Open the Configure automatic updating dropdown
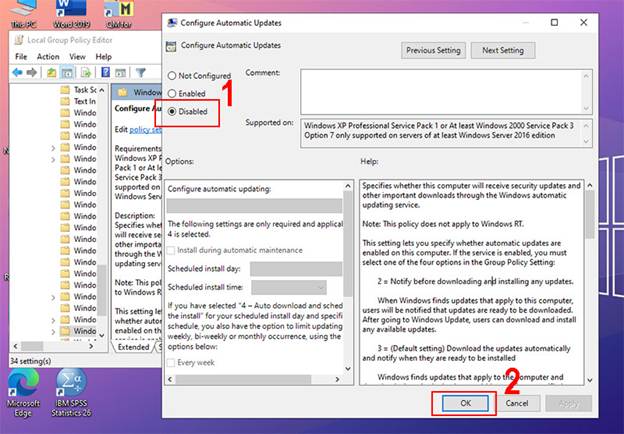The height and width of the screenshot is (434, 624). 255,206
